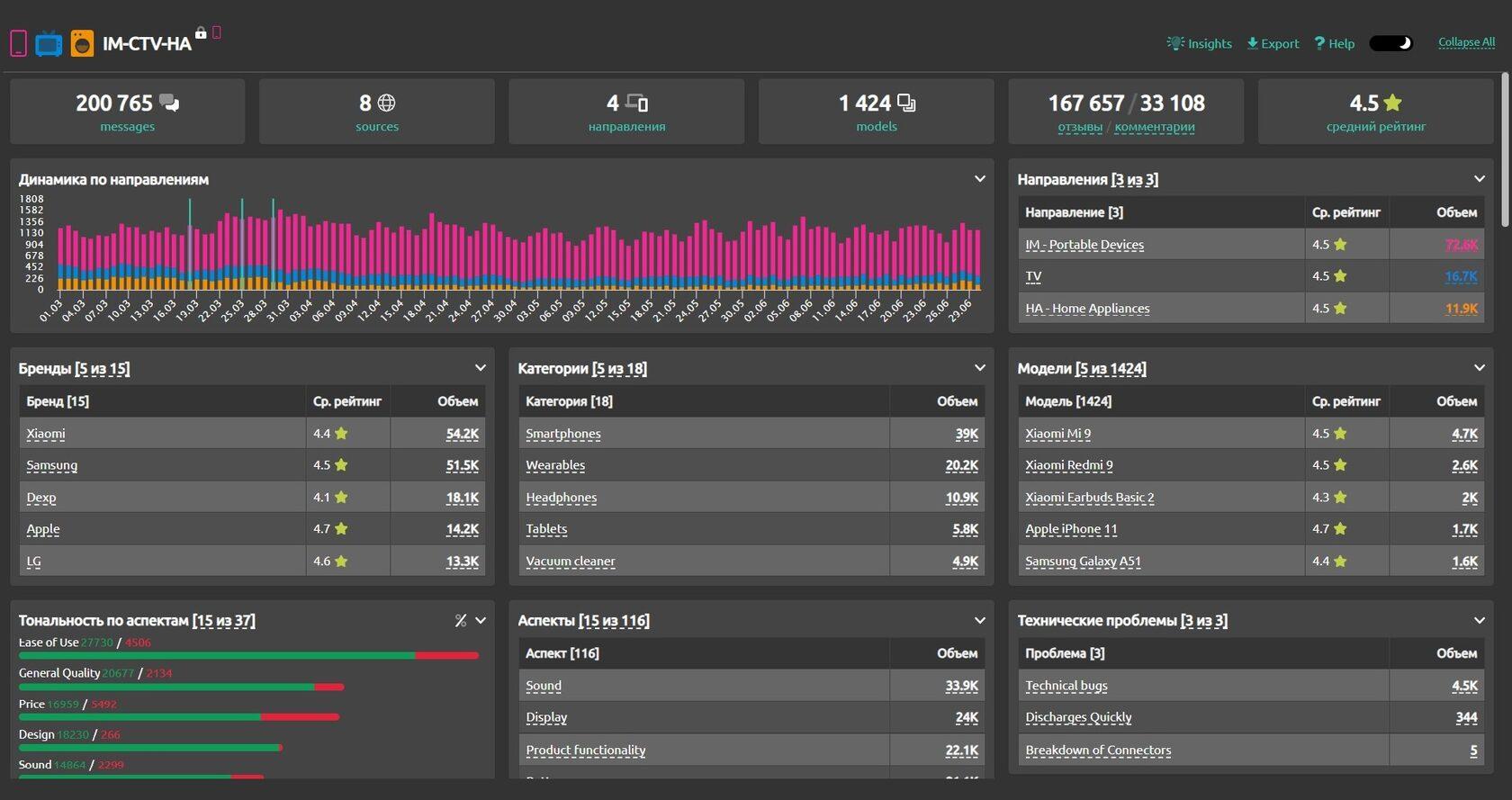The width and height of the screenshot is (1512, 800).
Task: Collapse the Категории panel chevron
Action: point(980,368)
